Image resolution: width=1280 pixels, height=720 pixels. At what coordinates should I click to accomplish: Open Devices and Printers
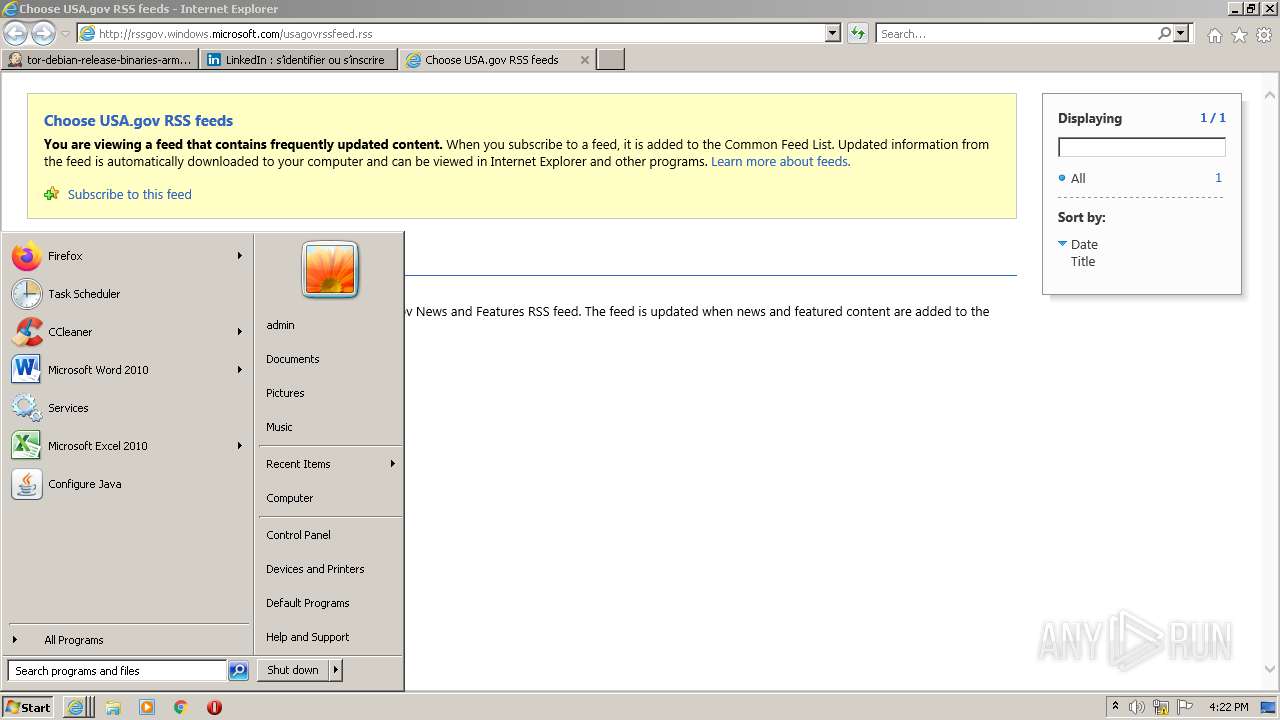(315, 569)
